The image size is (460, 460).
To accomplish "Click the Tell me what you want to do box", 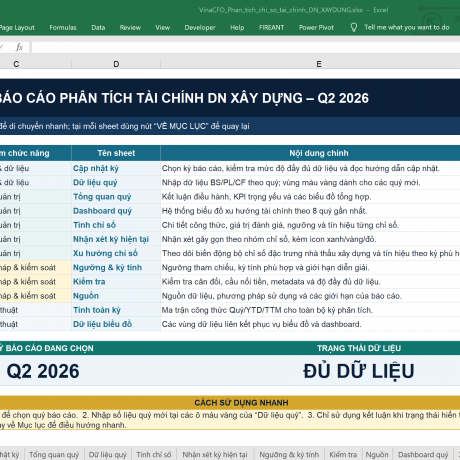I will tap(407, 27).
